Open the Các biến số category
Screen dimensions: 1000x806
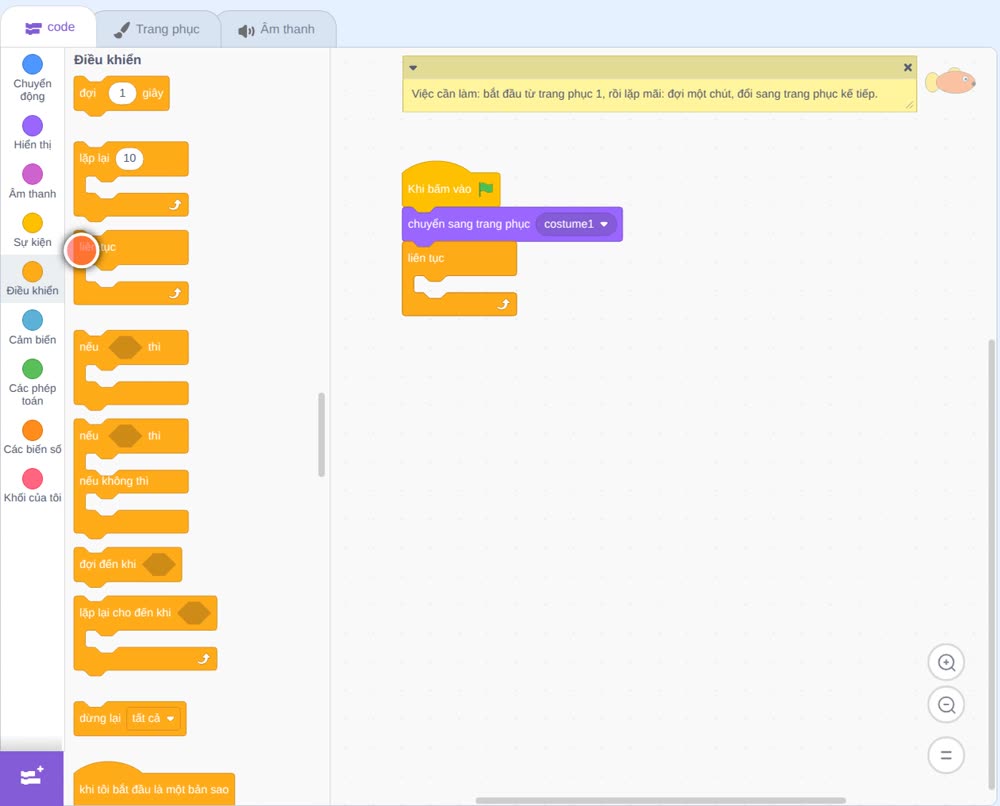(33, 430)
